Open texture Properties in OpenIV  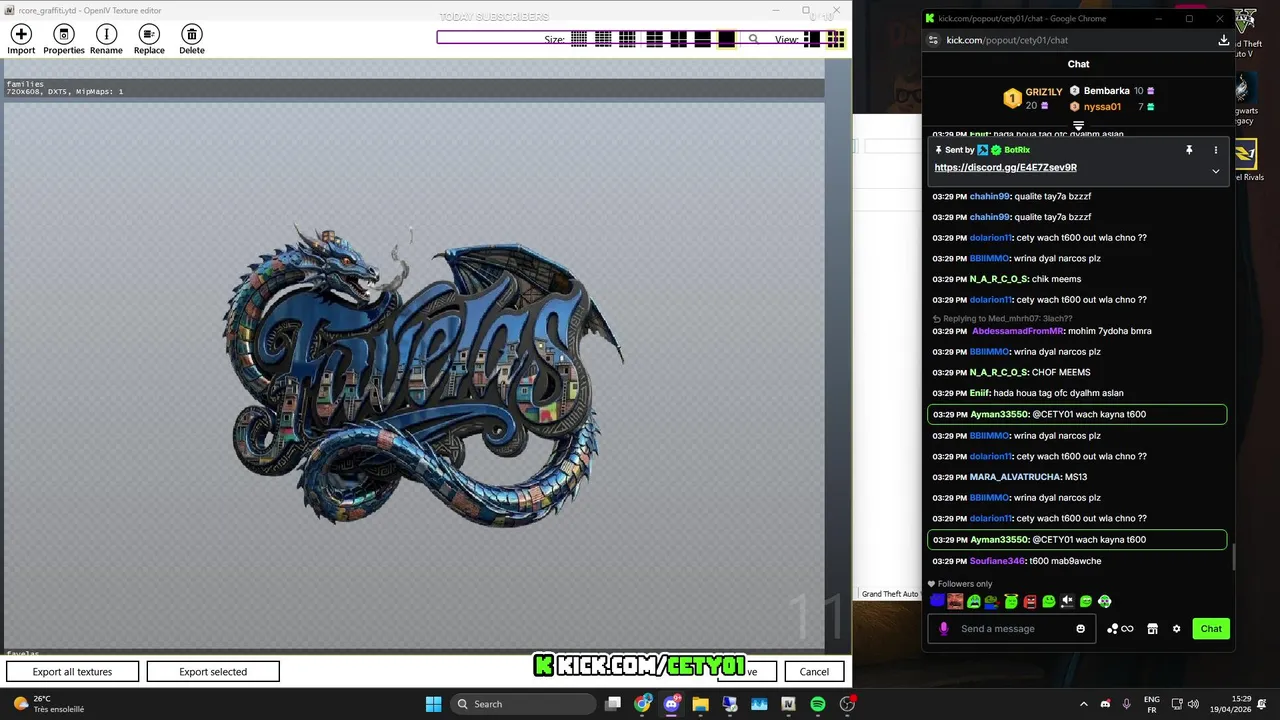click(x=64, y=40)
